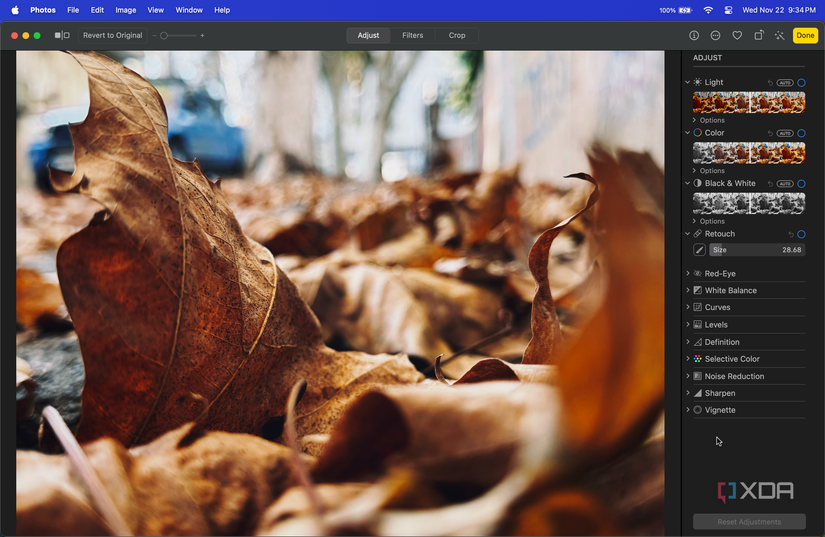Undo Retouch adjustment with its revert arrow
The image size is (825, 537).
point(790,234)
